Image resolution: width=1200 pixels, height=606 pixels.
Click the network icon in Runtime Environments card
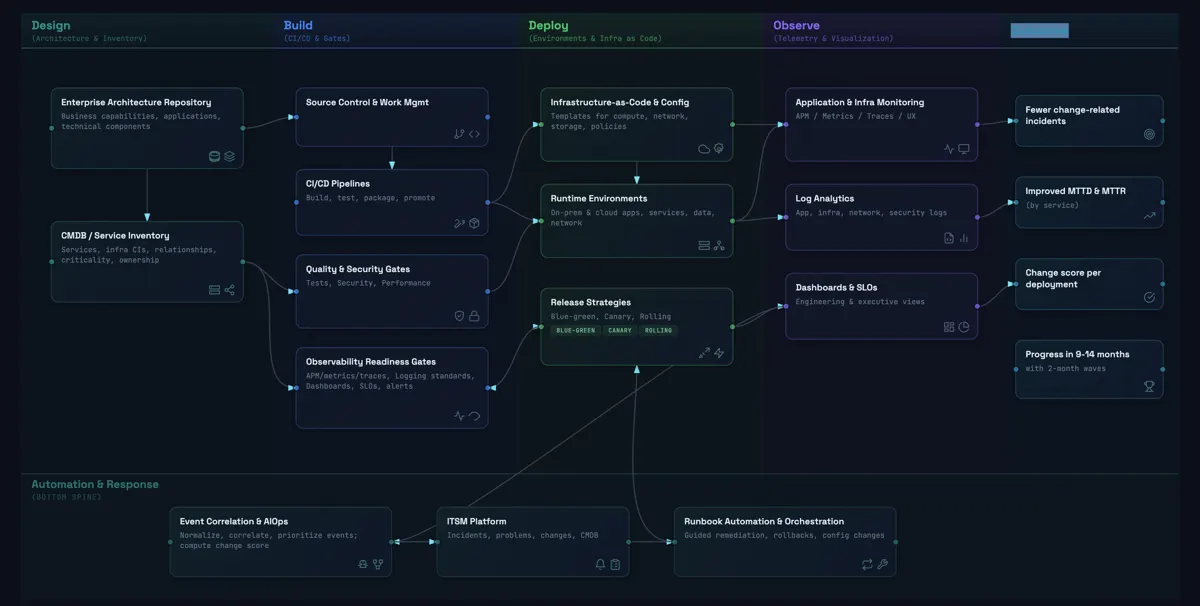(x=719, y=245)
